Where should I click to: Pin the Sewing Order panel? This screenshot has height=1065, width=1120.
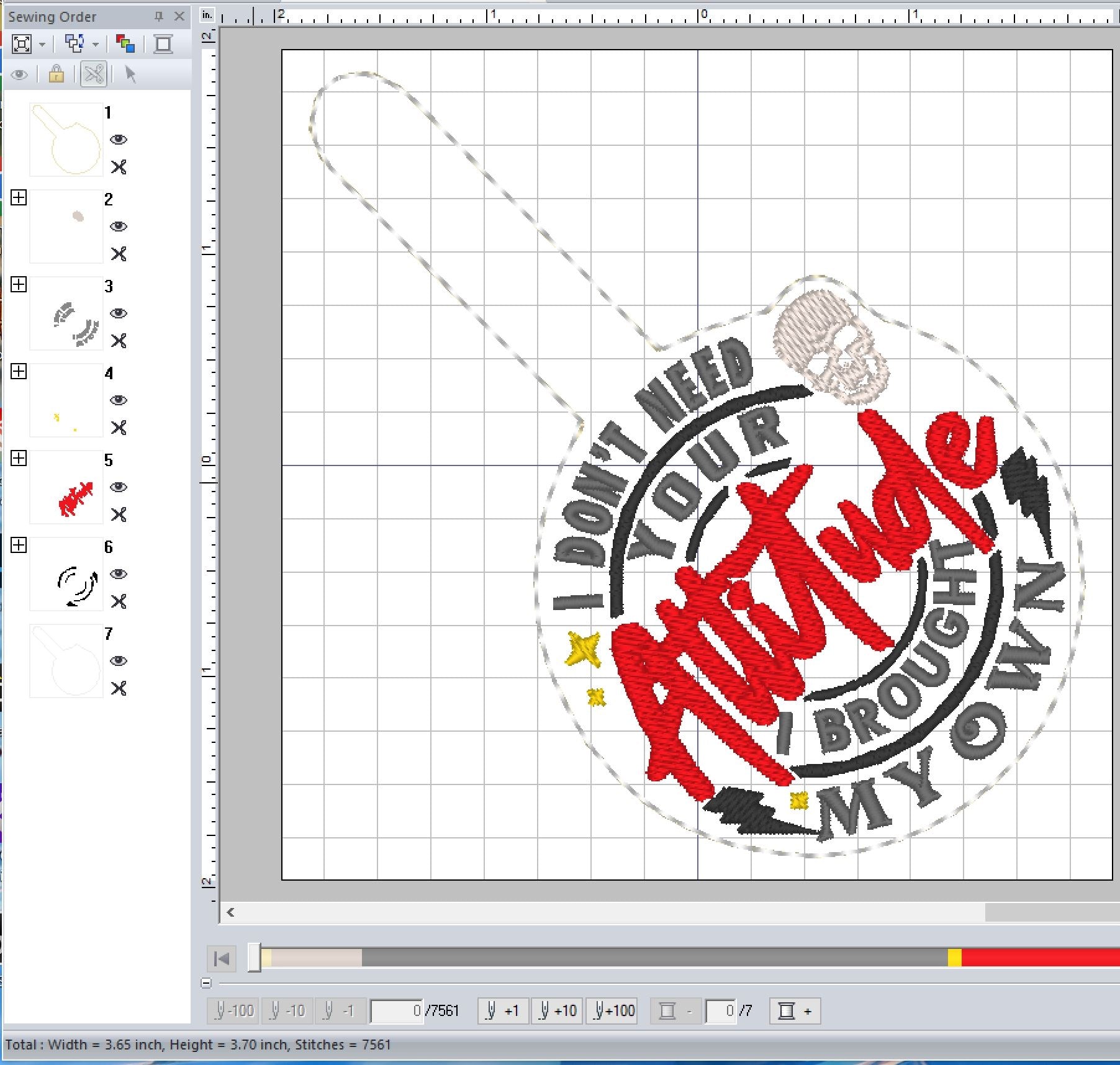159,17
